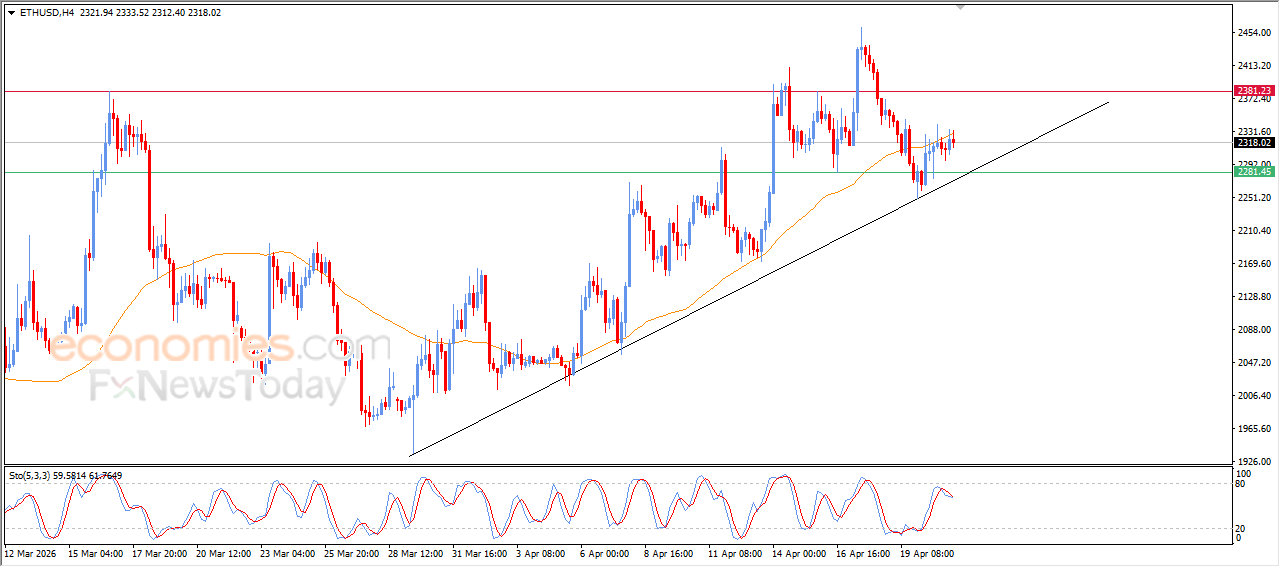Click the 2169.60 price axis label
Screen dimensions: 1280x567
coord(1253,264)
